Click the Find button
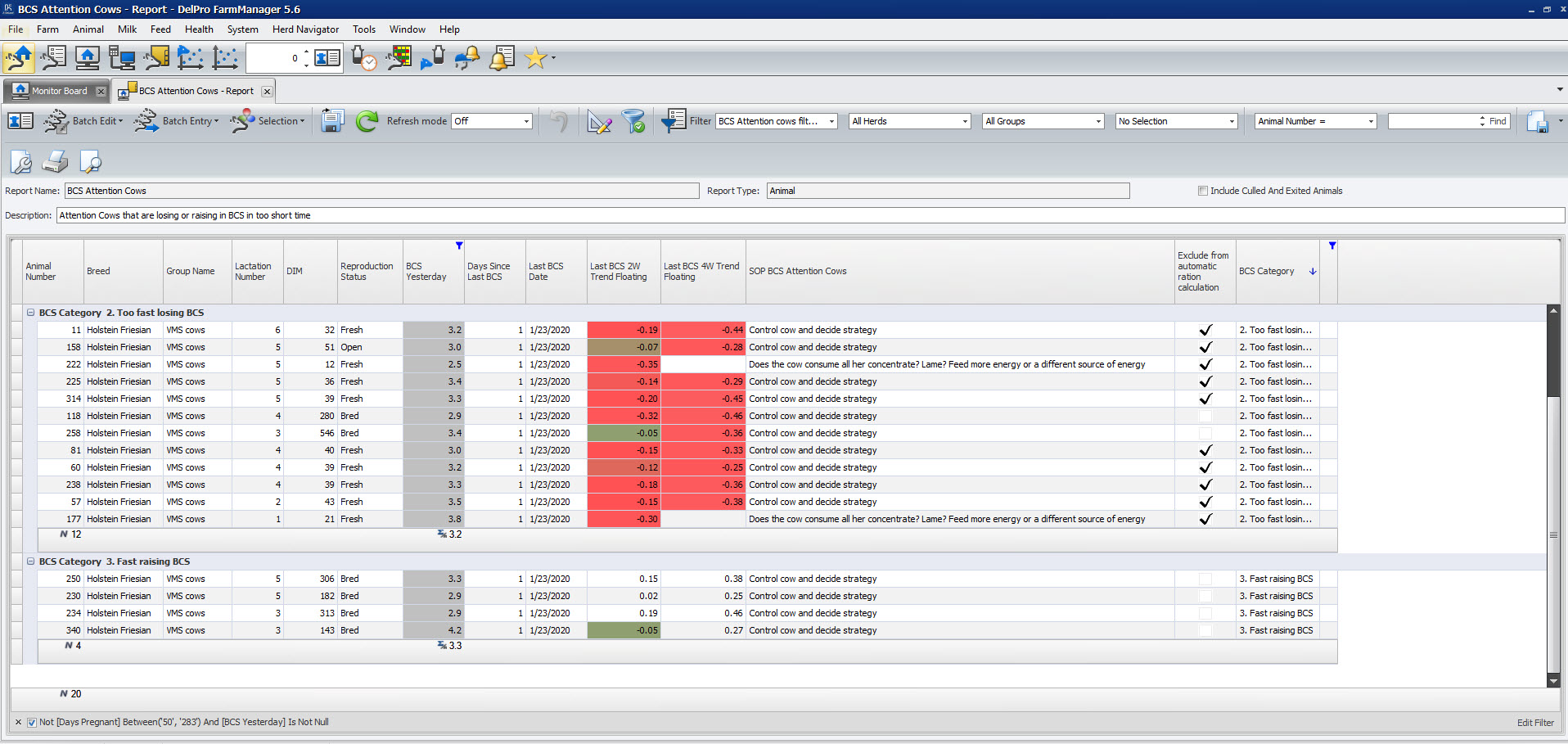 [1497, 121]
